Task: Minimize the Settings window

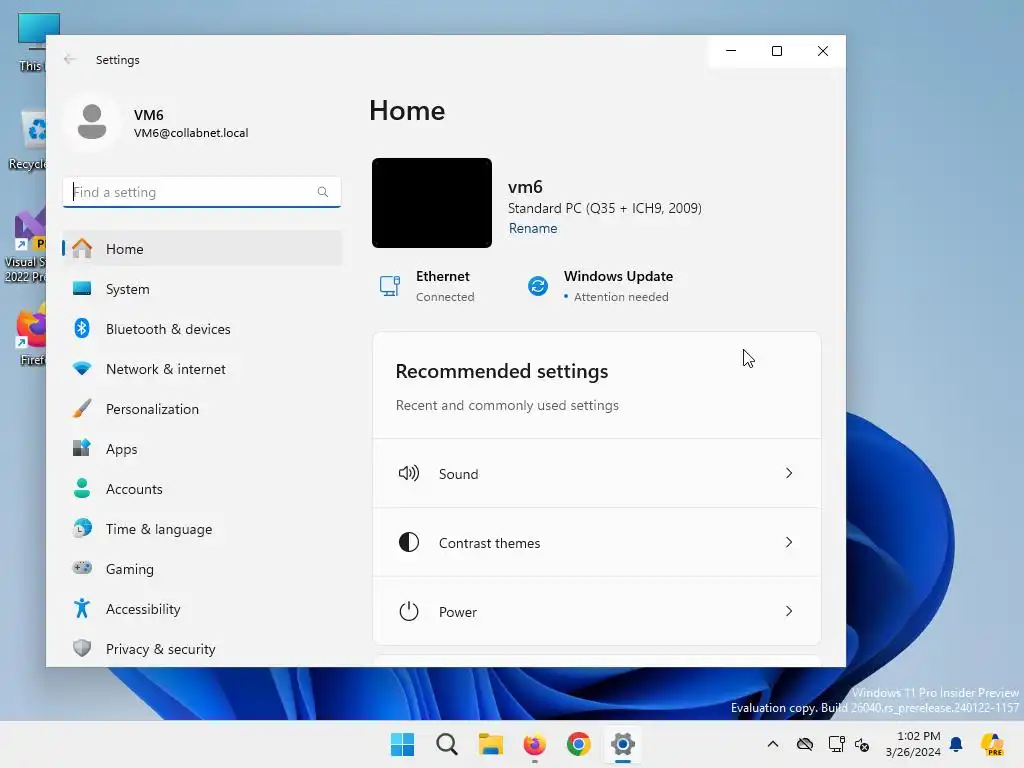Action: [731, 51]
